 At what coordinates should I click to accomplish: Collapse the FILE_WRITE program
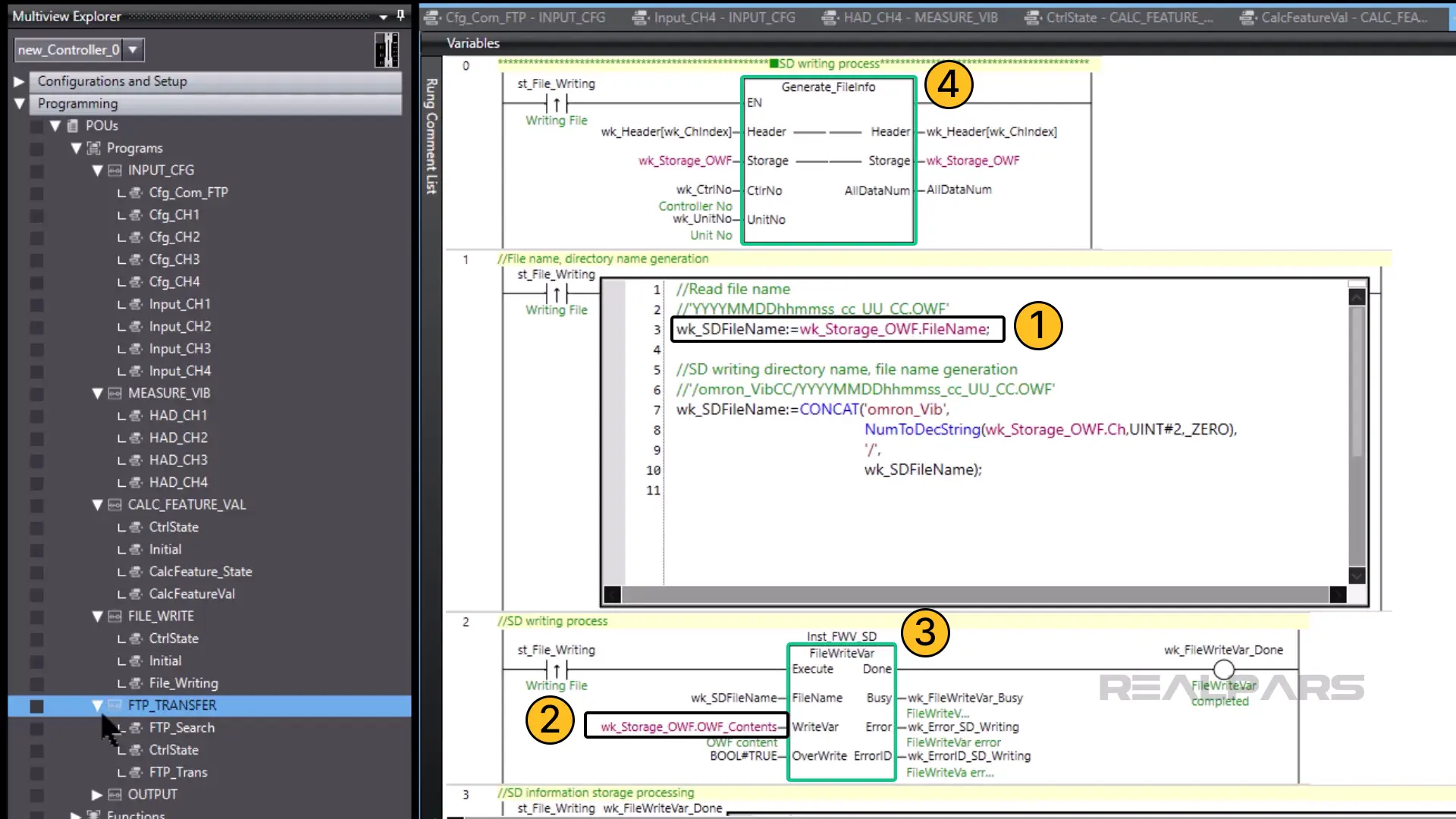(x=97, y=617)
